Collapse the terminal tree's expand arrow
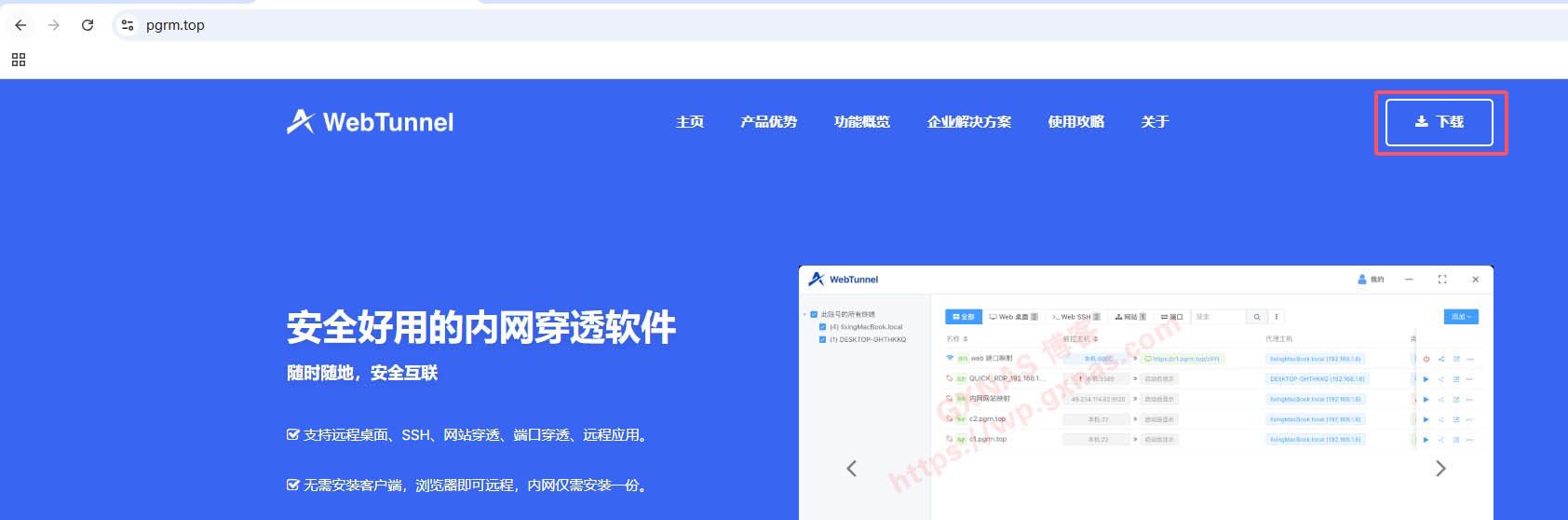Image resolution: width=1568 pixels, height=520 pixels. pos(804,315)
